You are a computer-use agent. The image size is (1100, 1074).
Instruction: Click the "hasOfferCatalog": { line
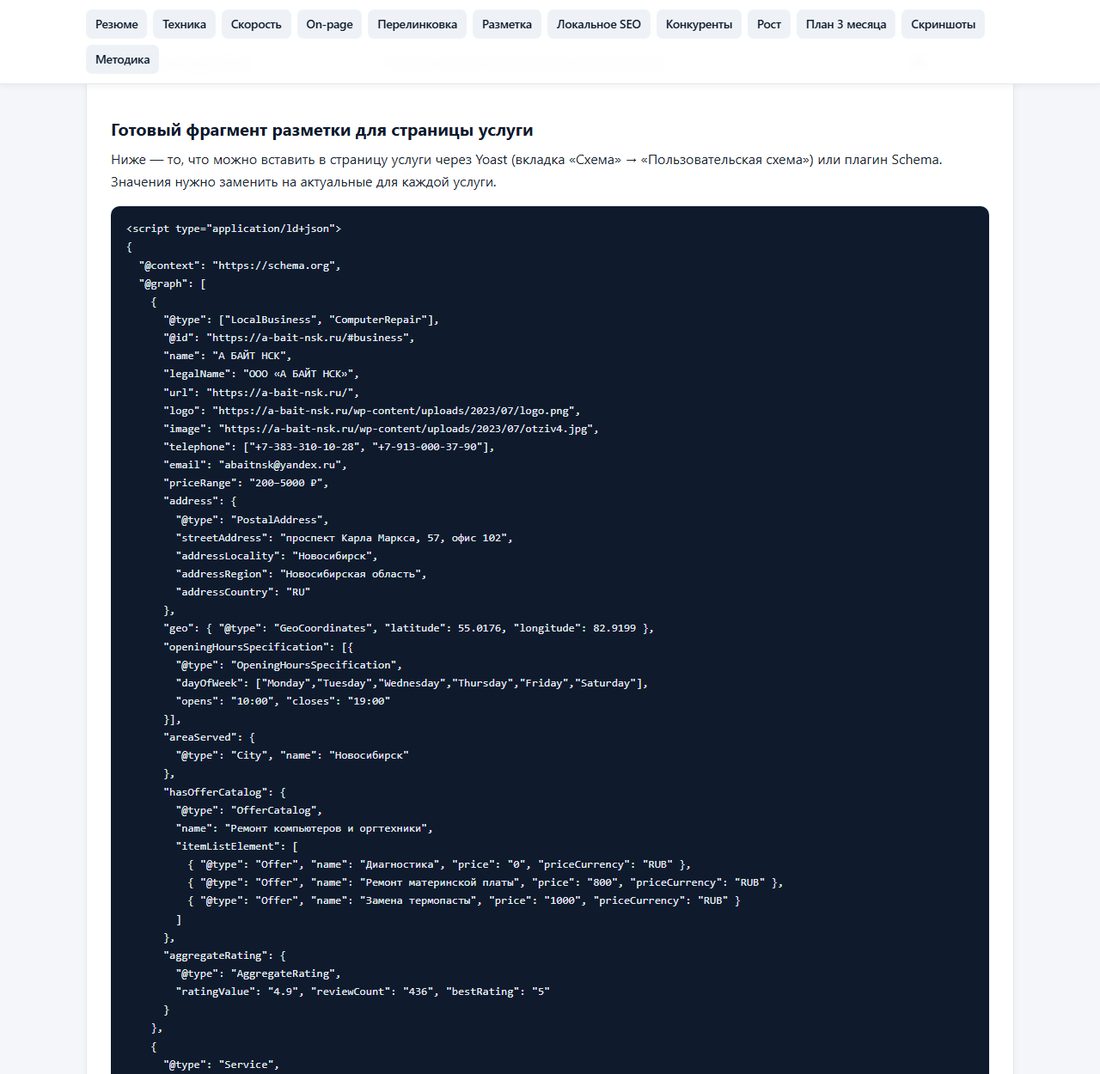(x=224, y=792)
